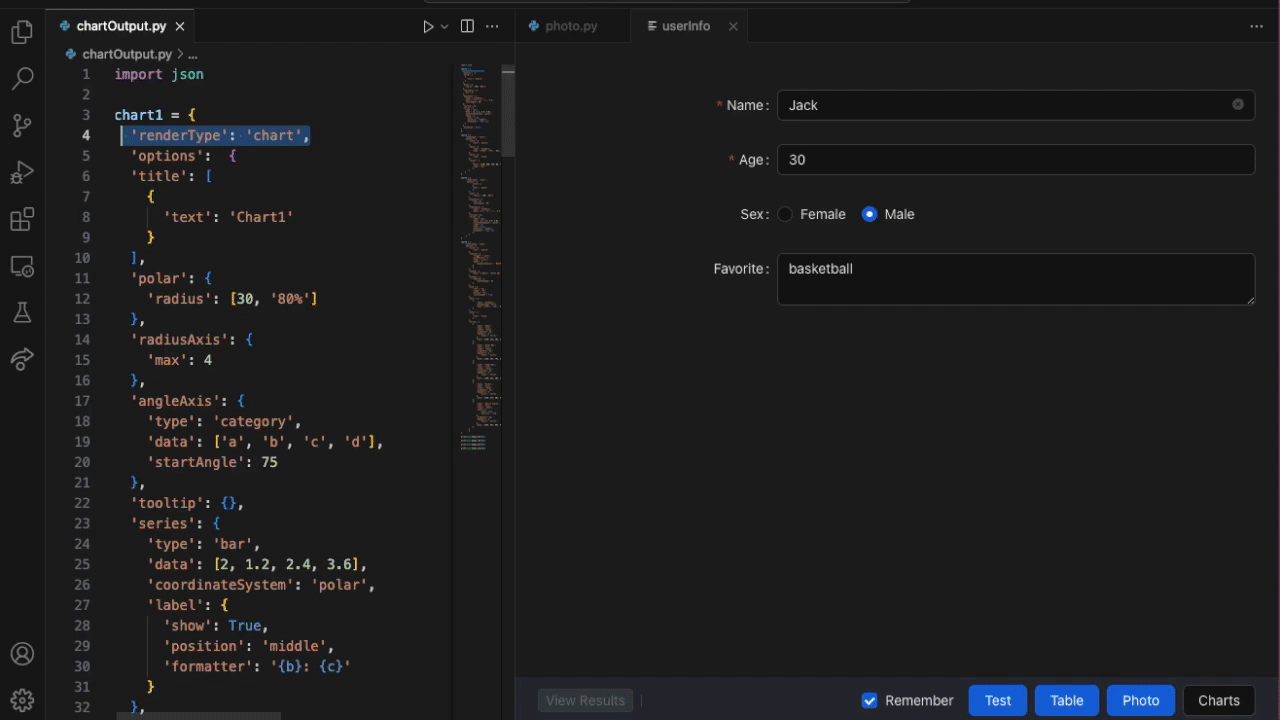Viewport: 1280px width, 720px height.
Task: Click the Table button
Action: 1067,701
